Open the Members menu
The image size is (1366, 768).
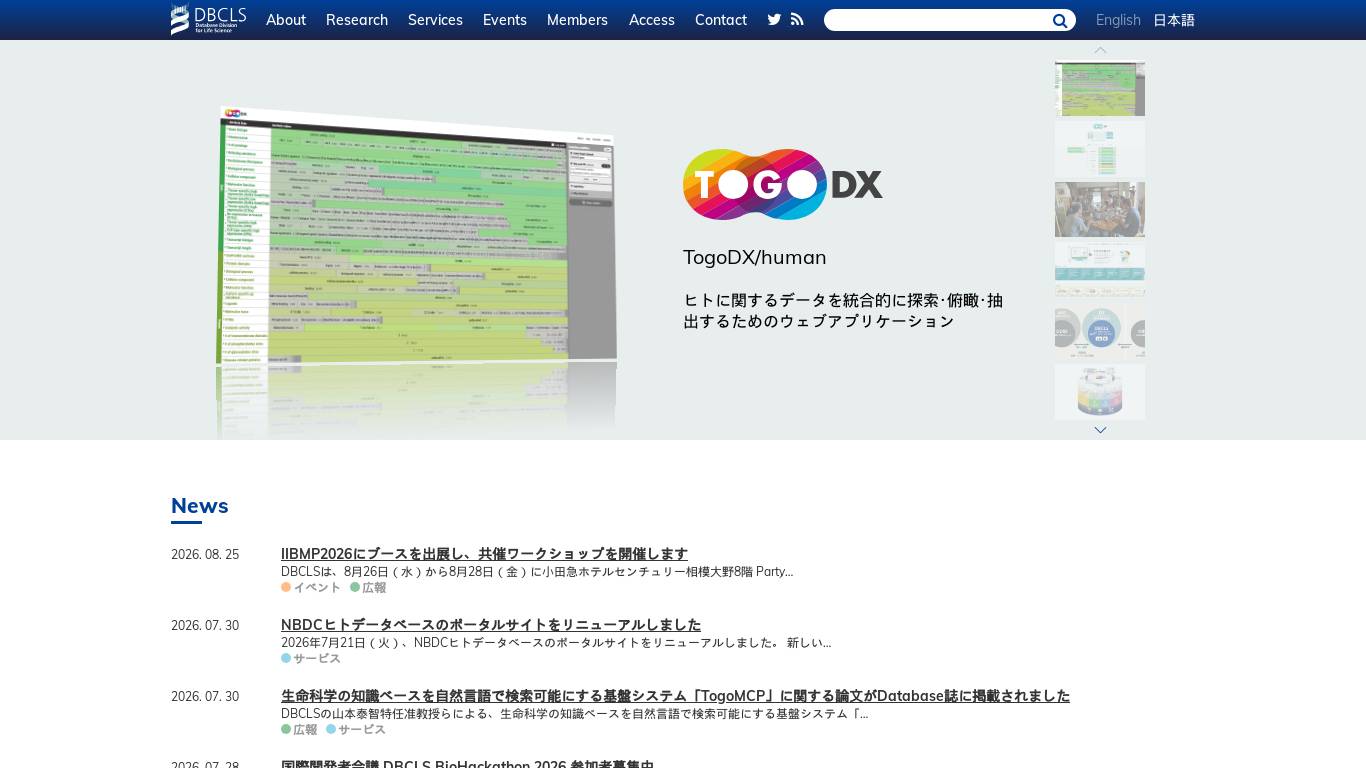[x=577, y=20]
